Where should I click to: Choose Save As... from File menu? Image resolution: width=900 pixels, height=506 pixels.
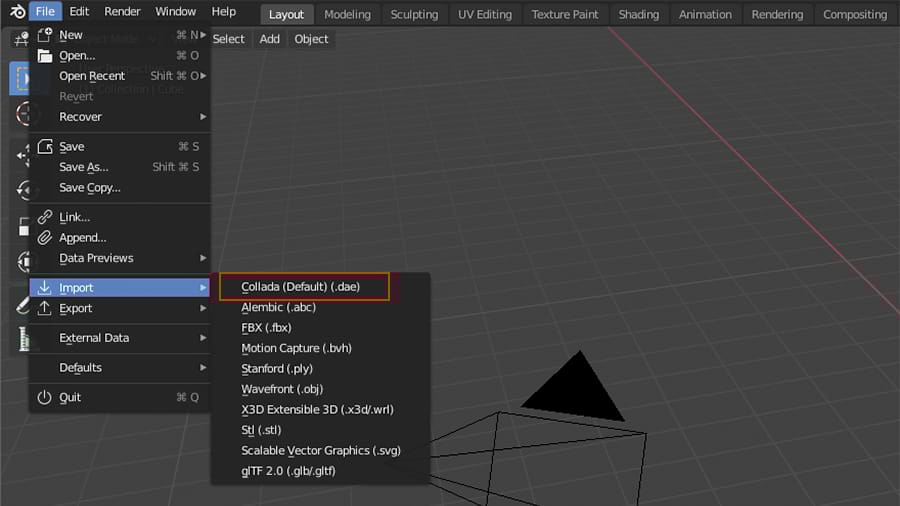120,167
